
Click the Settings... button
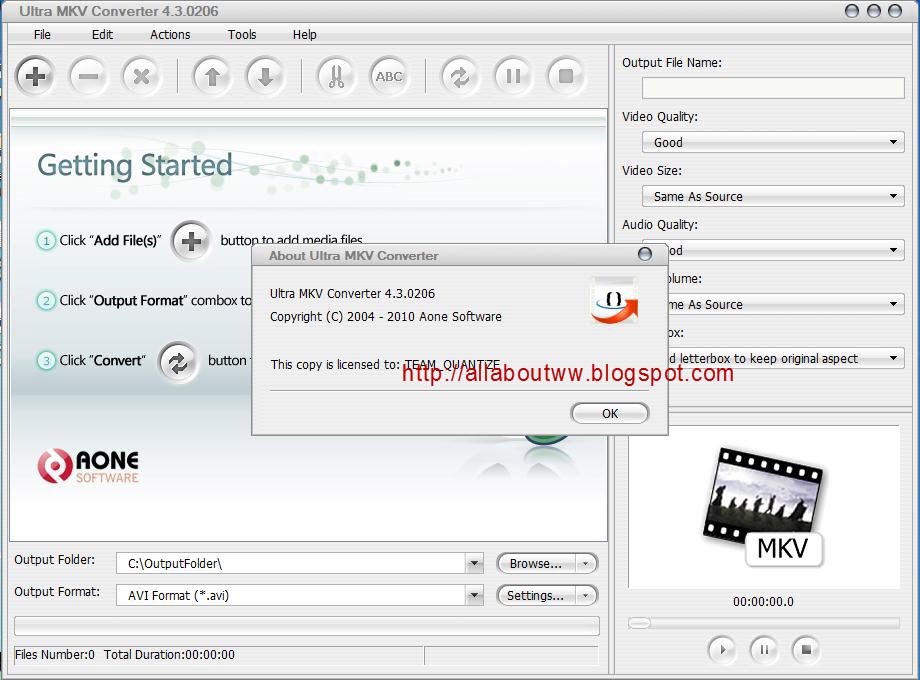(536, 596)
